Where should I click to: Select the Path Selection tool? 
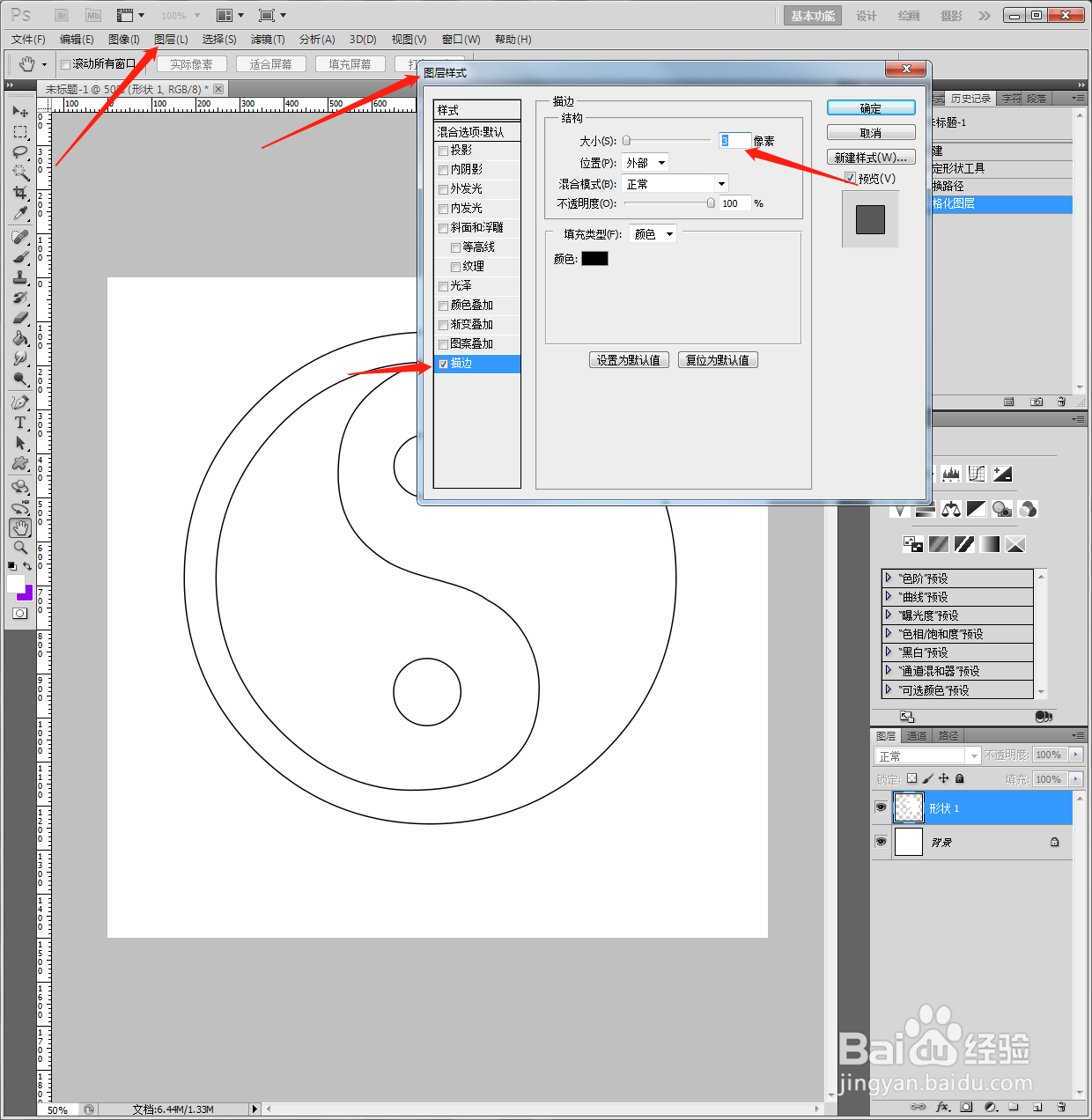(x=20, y=443)
